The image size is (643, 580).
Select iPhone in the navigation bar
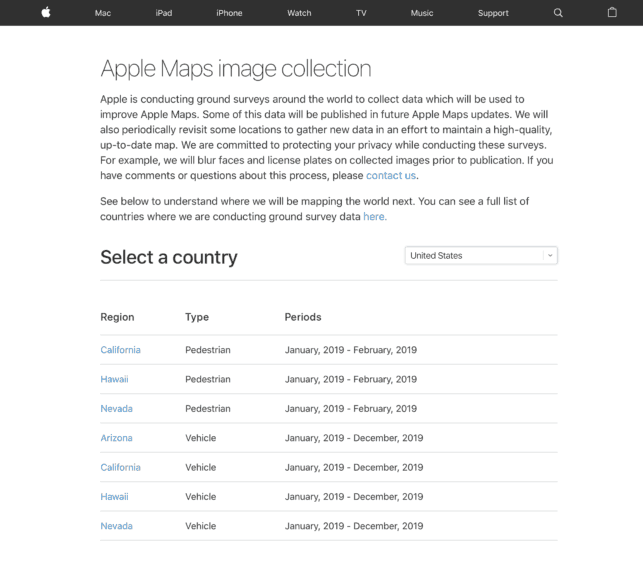click(x=229, y=13)
